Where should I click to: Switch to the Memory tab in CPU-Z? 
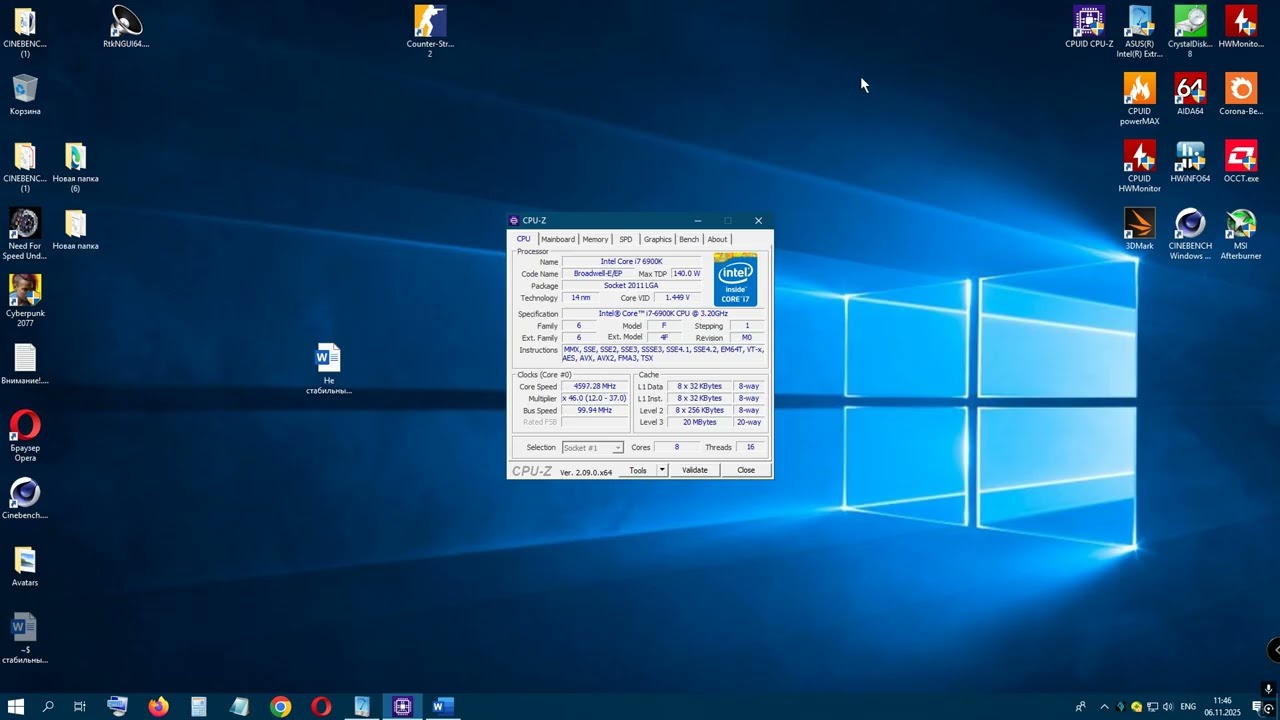coord(595,239)
